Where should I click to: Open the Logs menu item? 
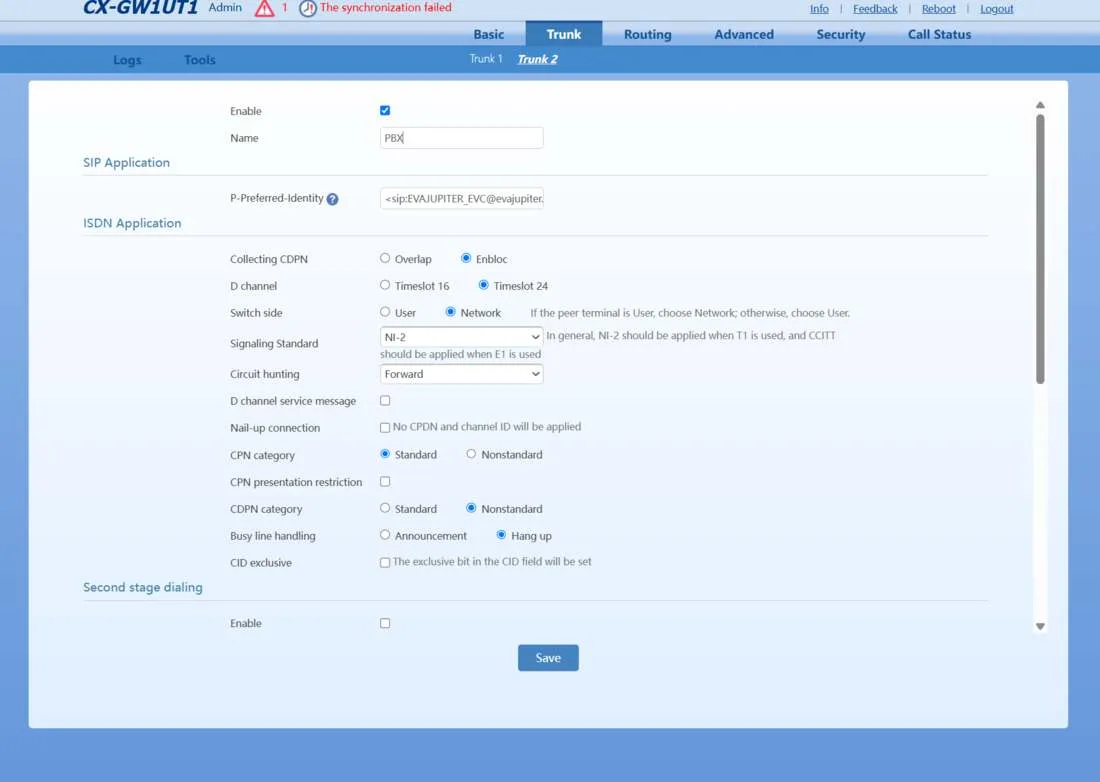point(127,60)
